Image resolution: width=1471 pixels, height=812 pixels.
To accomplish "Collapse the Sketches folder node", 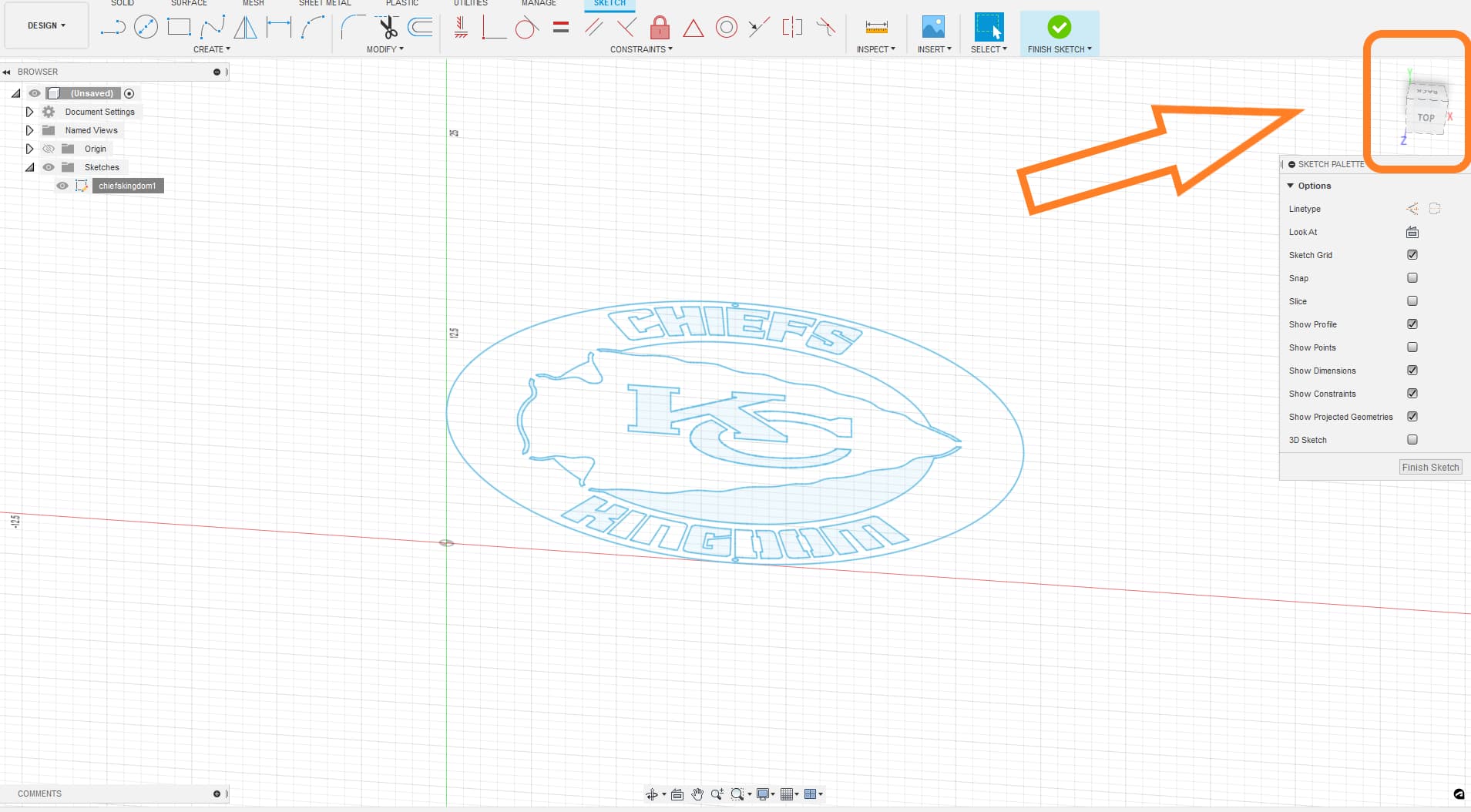I will click(30, 167).
